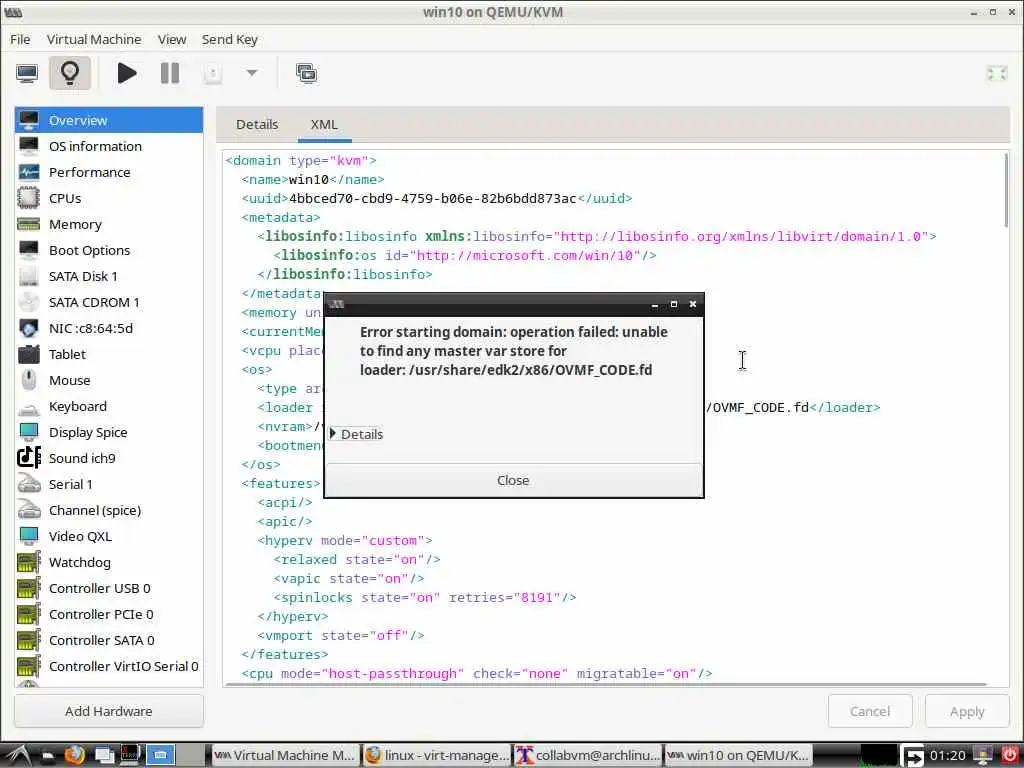Select the Watchdog card icon
Viewport: 1024px width, 768px height.
(28, 562)
